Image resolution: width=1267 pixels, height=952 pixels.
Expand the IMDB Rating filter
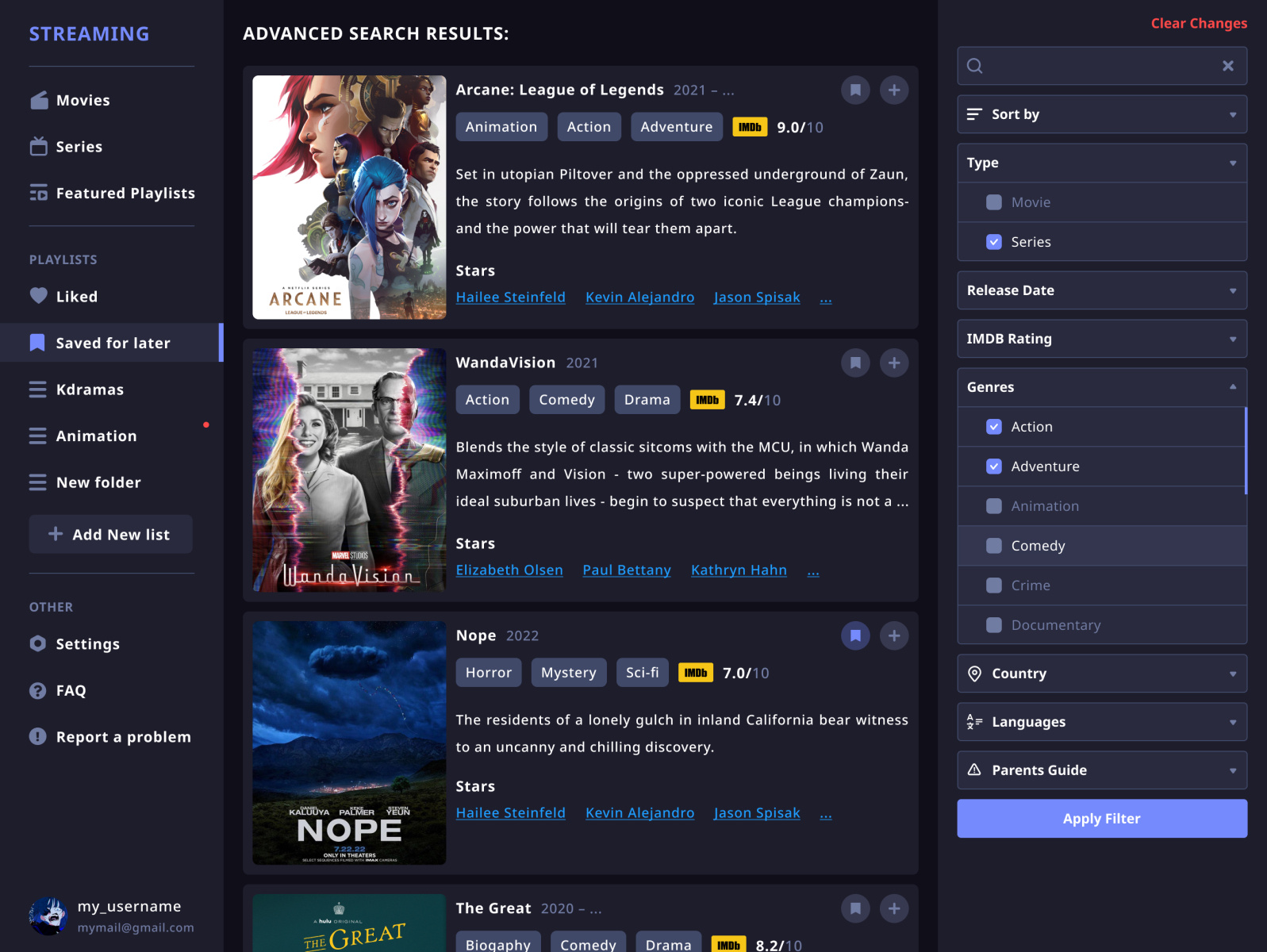[1102, 339]
